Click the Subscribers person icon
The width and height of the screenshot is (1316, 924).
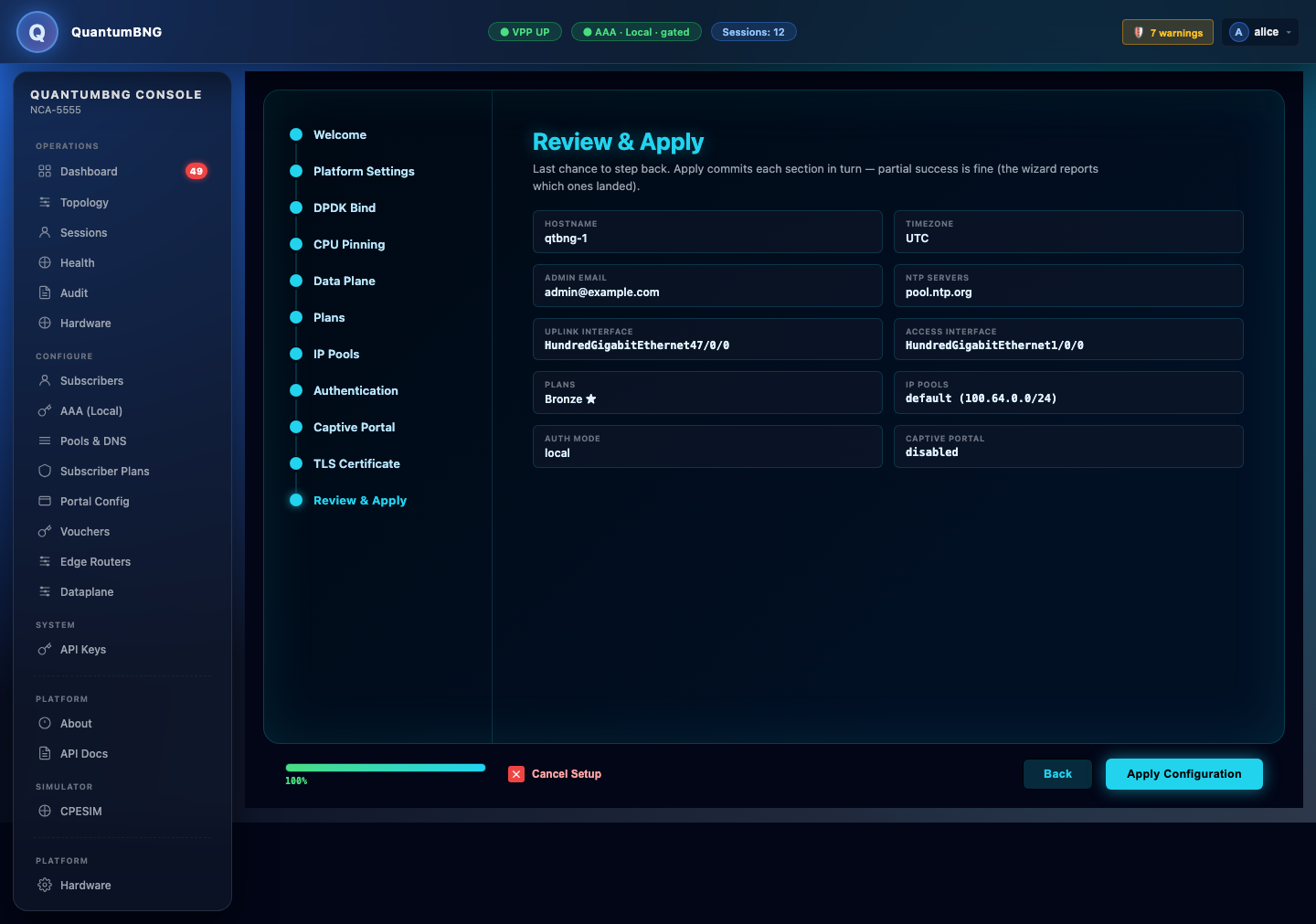click(x=45, y=380)
